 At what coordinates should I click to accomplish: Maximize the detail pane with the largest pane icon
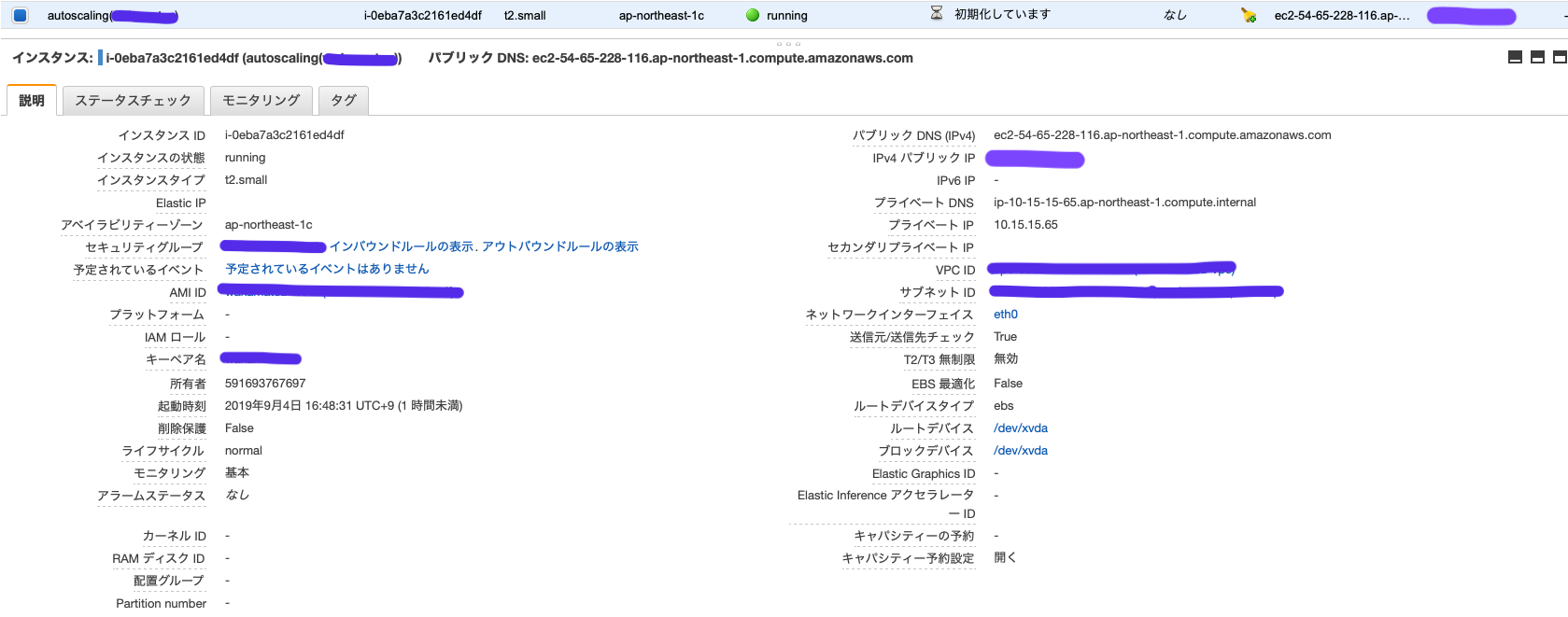1560,58
